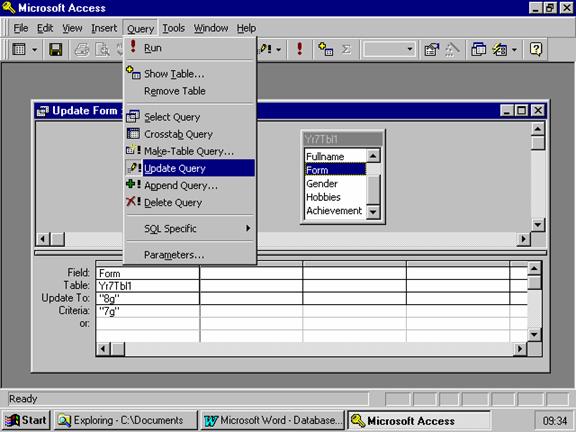
Task: Click the Build wand toolbar icon
Action: (x=452, y=49)
